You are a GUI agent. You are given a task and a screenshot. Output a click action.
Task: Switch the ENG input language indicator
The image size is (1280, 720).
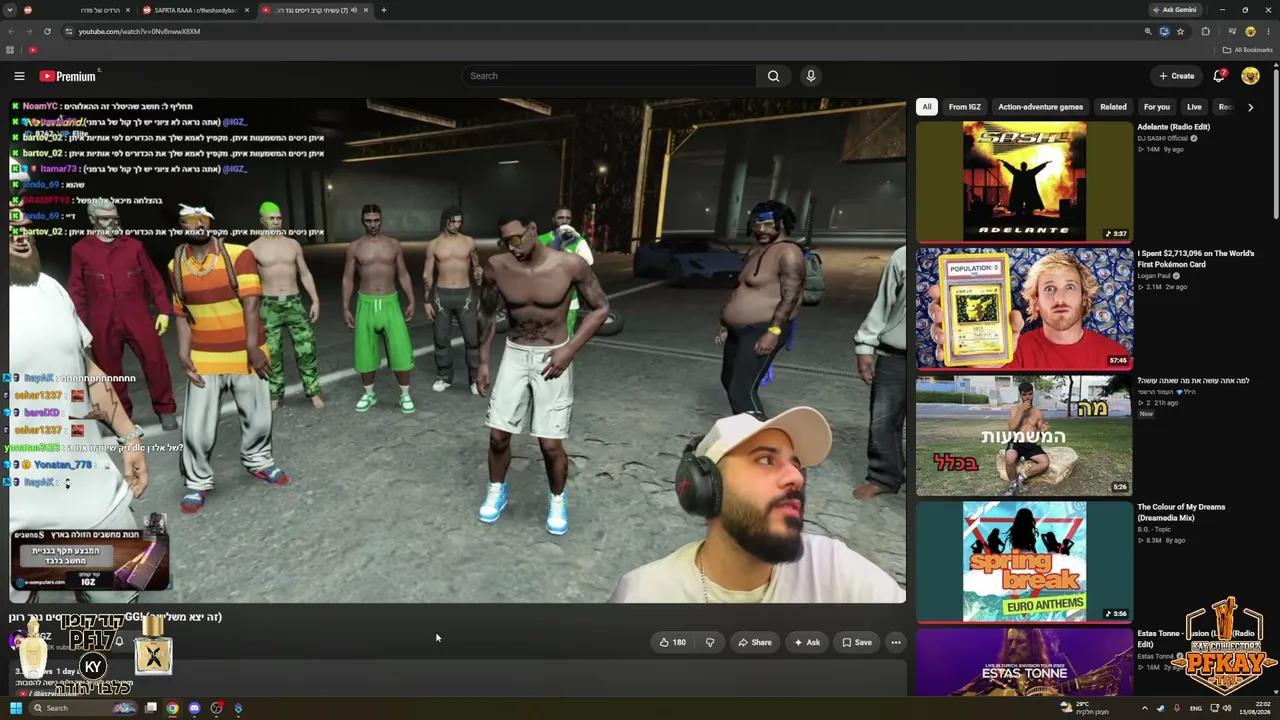[x=1196, y=708]
